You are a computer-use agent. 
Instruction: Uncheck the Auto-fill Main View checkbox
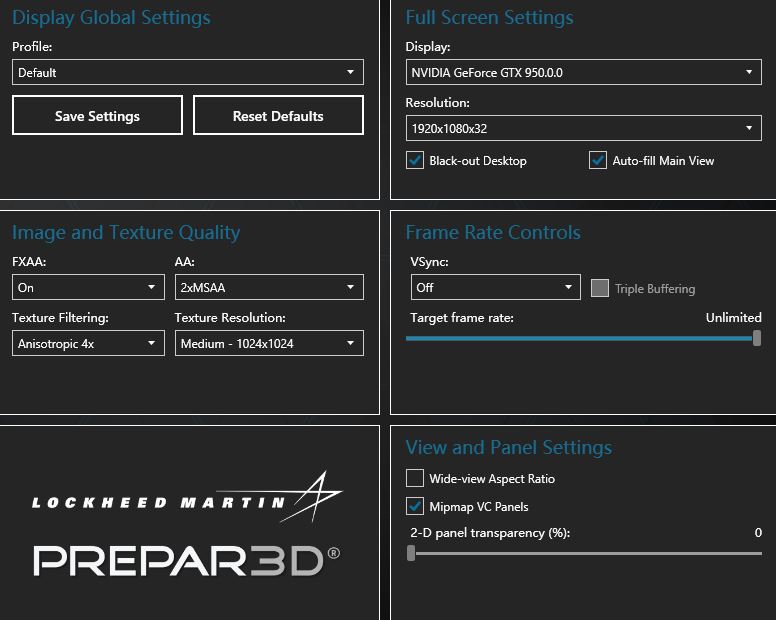pyautogui.click(x=598, y=160)
